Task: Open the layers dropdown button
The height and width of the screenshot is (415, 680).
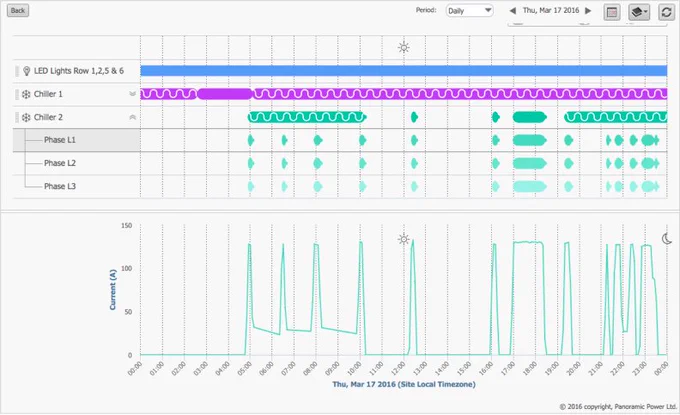Action: [x=639, y=12]
